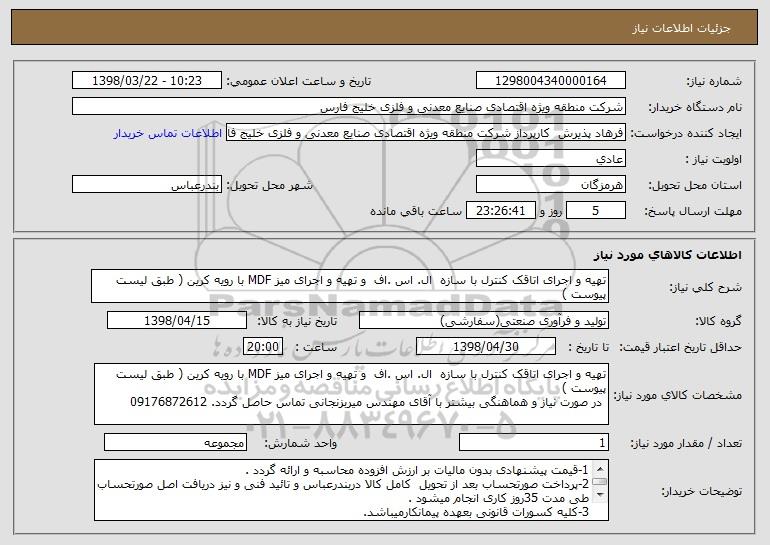The width and height of the screenshot is (770, 545).
Task: Click the تاریخ نیاز به کالا label
Action: [x=298, y=322]
